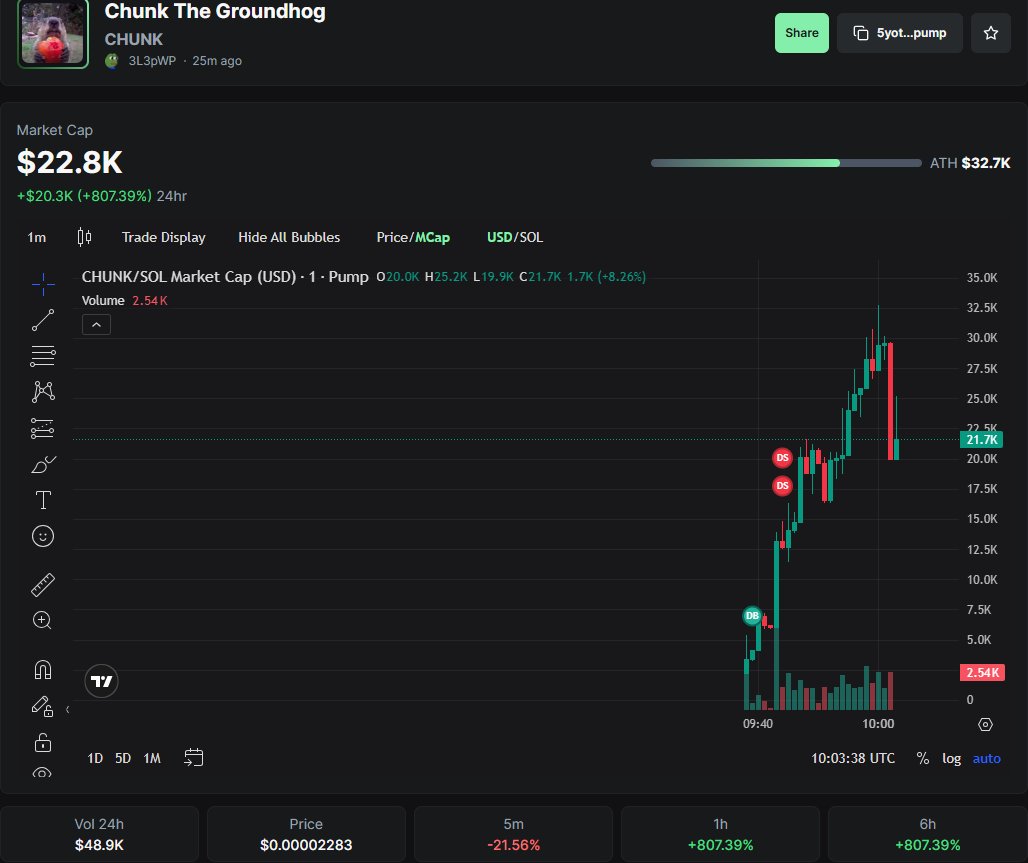Screen dimensions: 1028x863
Task: Click the ATH $32.7K label
Action: pyautogui.click(x=970, y=163)
